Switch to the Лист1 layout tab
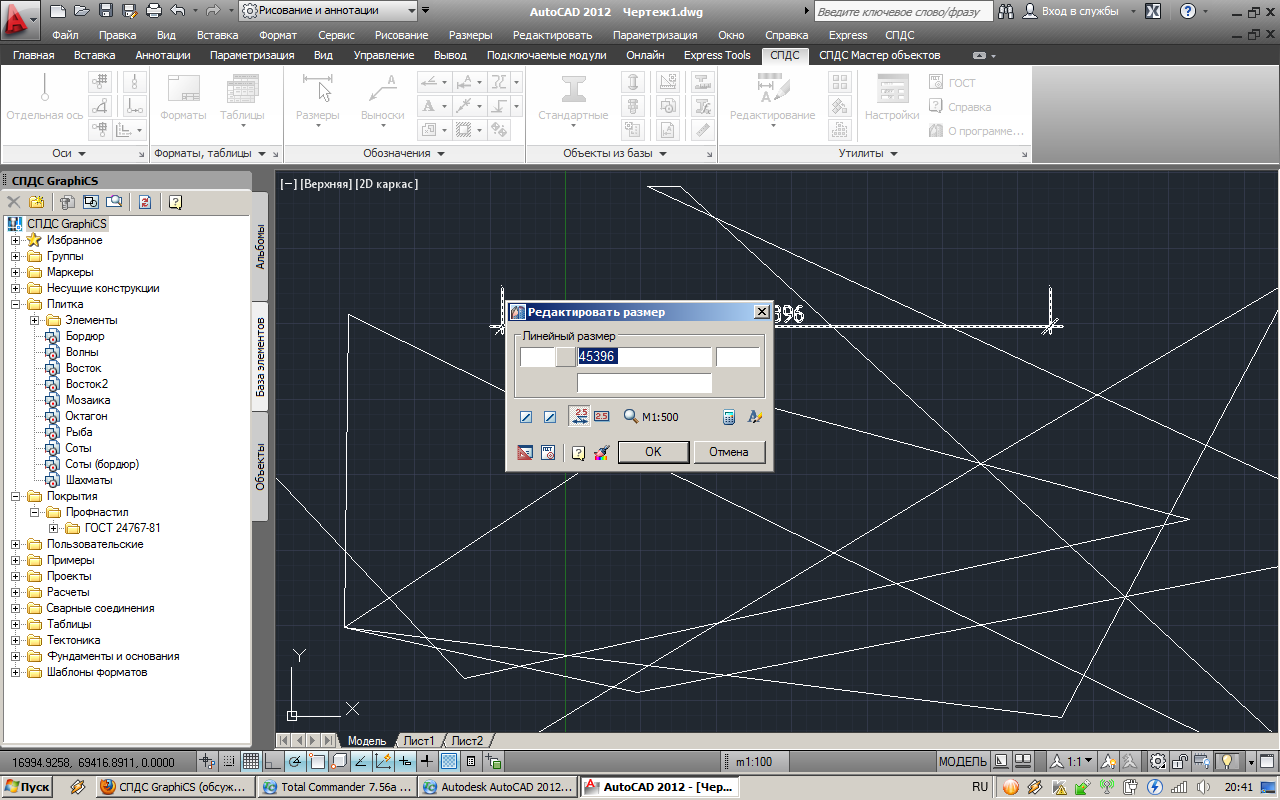Image resolution: width=1280 pixels, height=800 pixels. tap(419, 741)
